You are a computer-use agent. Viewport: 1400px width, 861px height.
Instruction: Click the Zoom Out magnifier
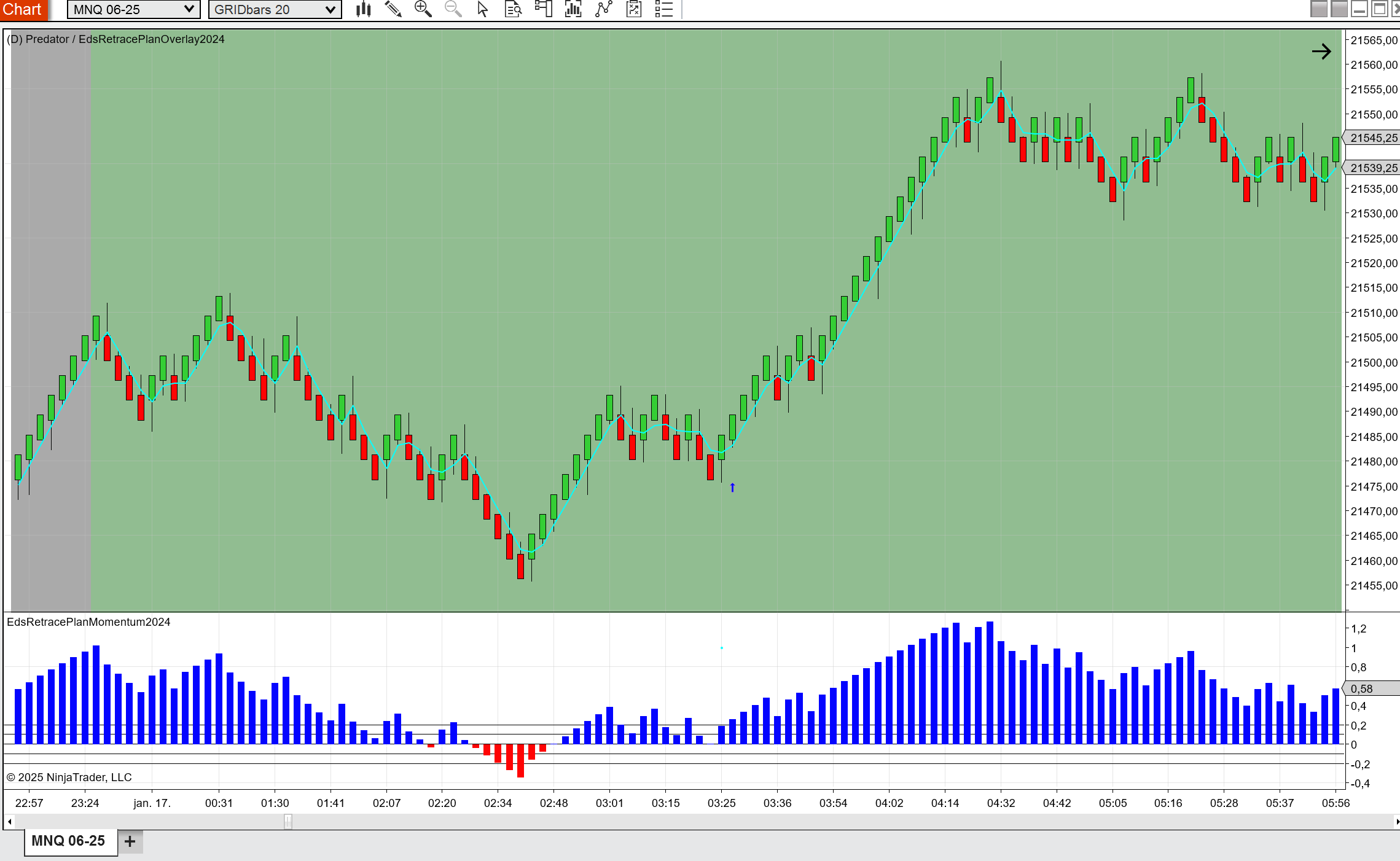(453, 9)
